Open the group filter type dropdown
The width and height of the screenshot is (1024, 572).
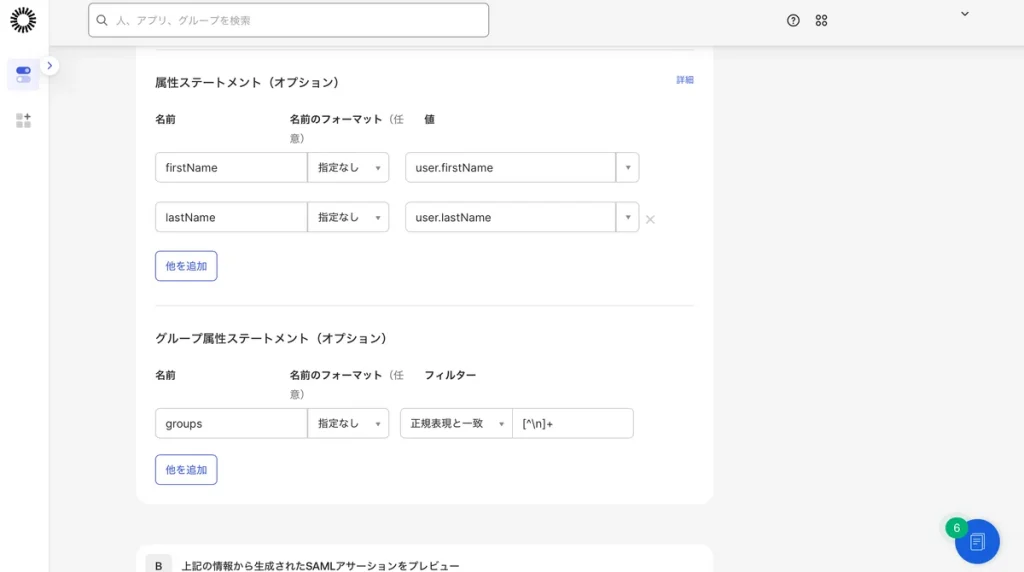pos(456,424)
